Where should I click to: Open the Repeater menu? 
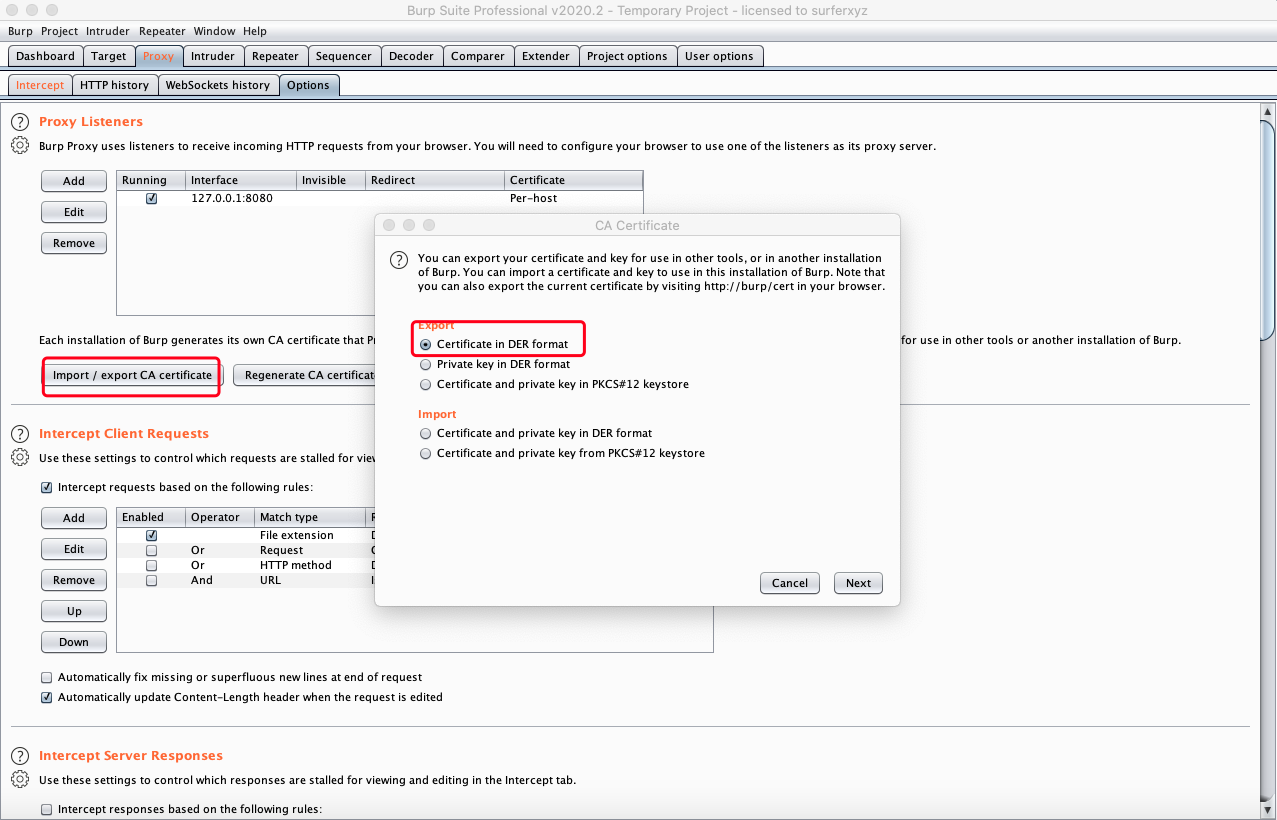point(162,31)
